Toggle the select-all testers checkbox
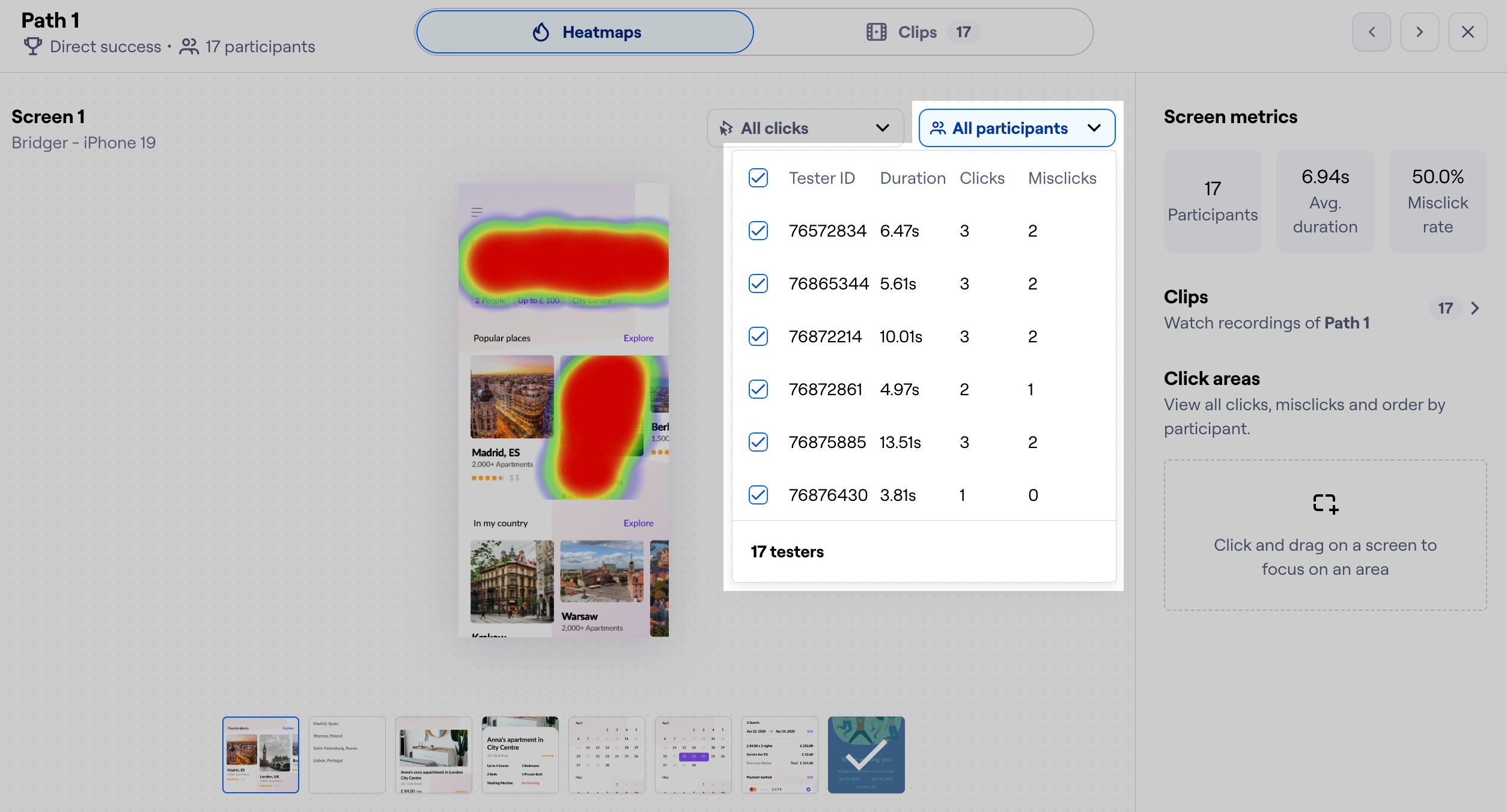This screenshot has width=1507, height=812. tap(758, 178)
